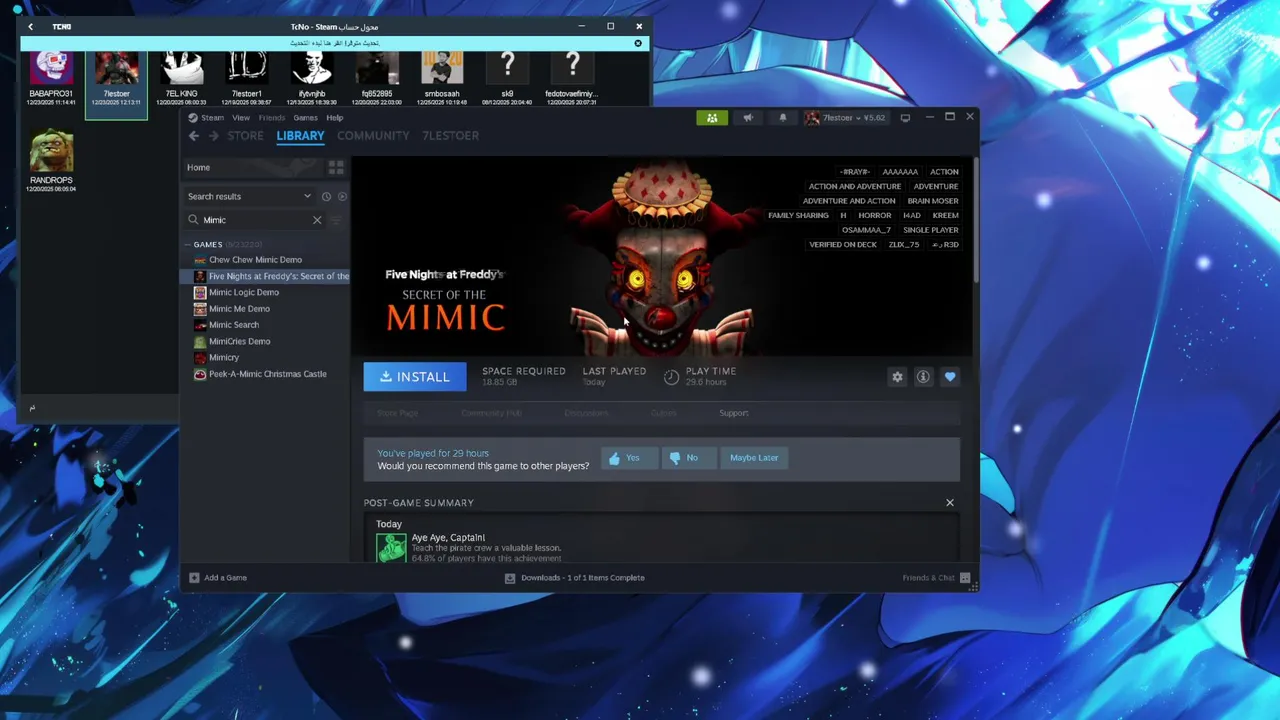Switch to Big Picture mode icon
Viewport: 1280px width, 720px height.
[905, 118]
